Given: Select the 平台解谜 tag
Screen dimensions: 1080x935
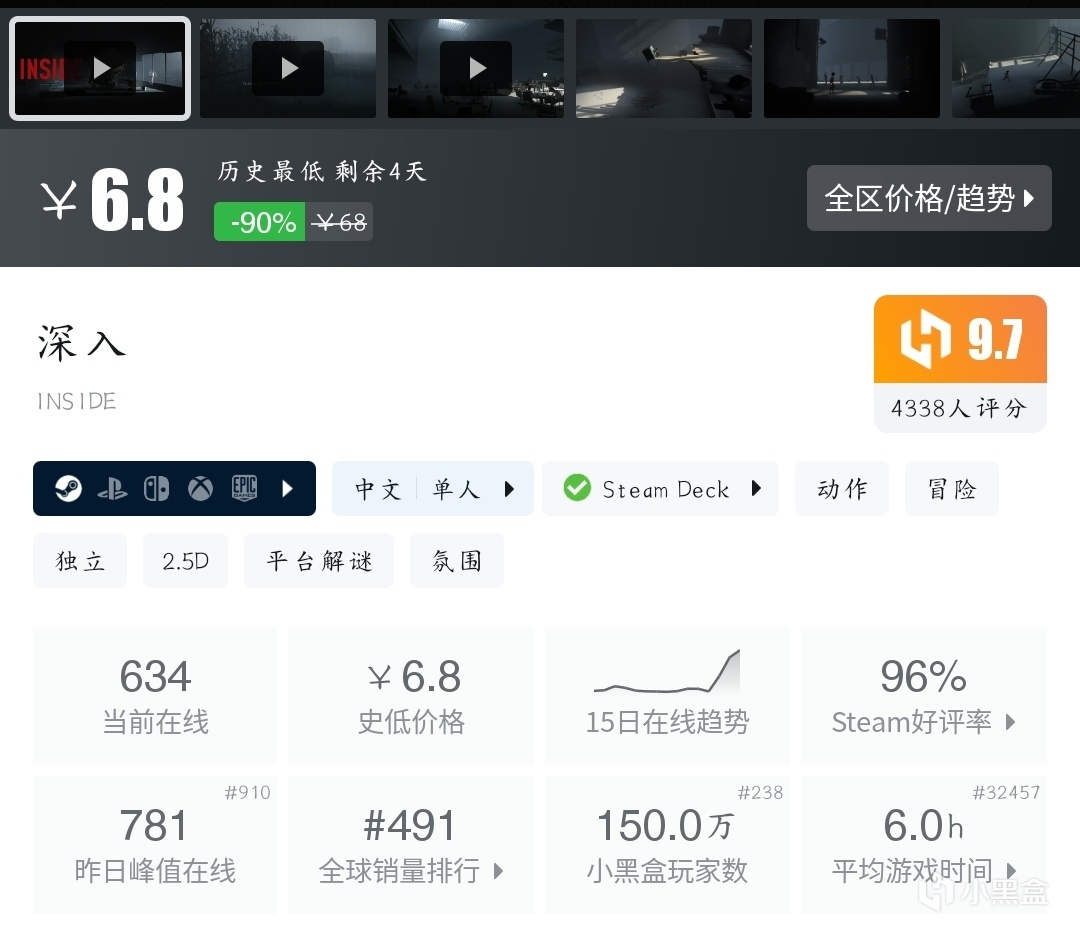Looking at the screenshot, I should click(x=319, y=560).
